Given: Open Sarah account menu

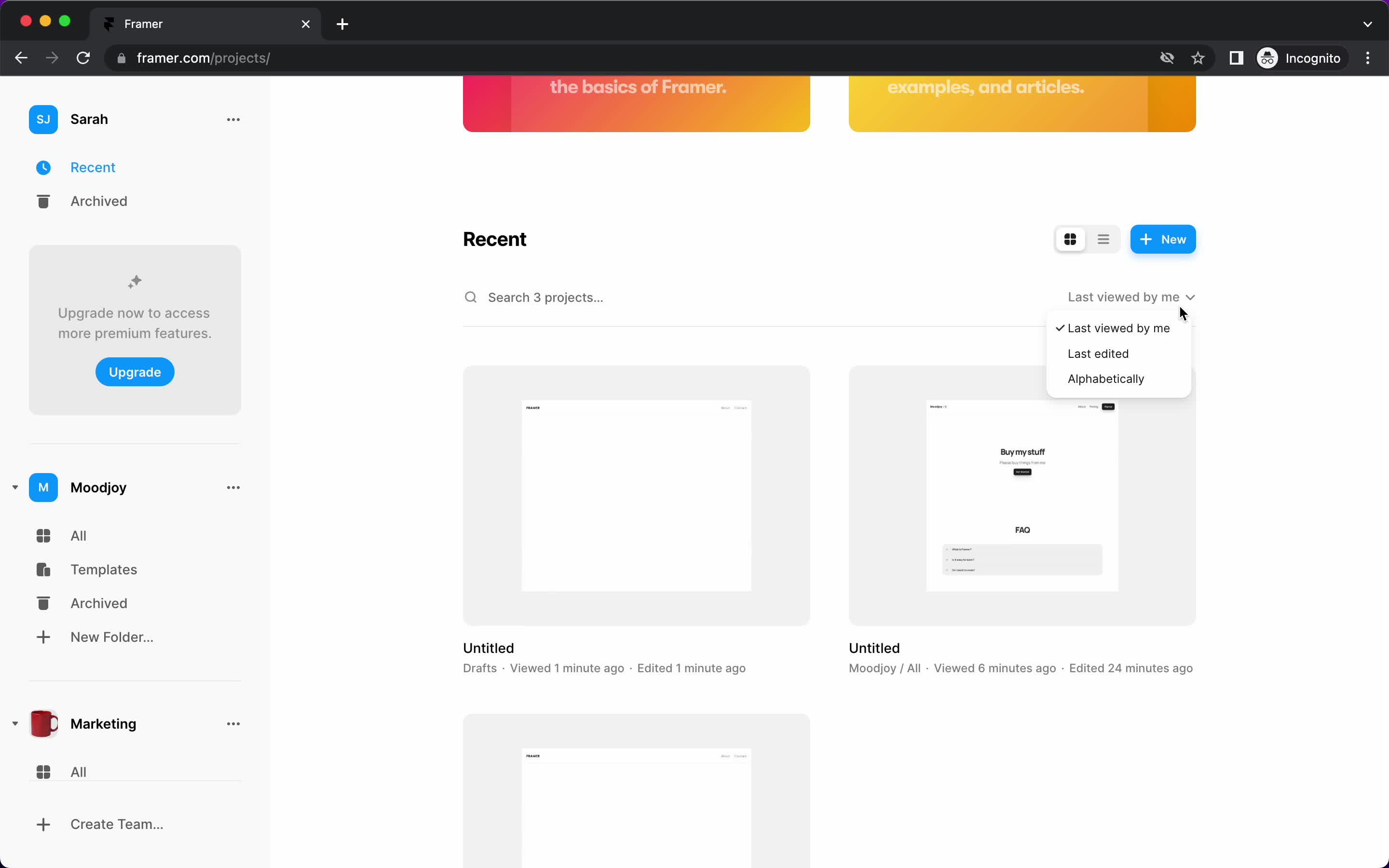Looking at the screenshot, I should [234, 119].
